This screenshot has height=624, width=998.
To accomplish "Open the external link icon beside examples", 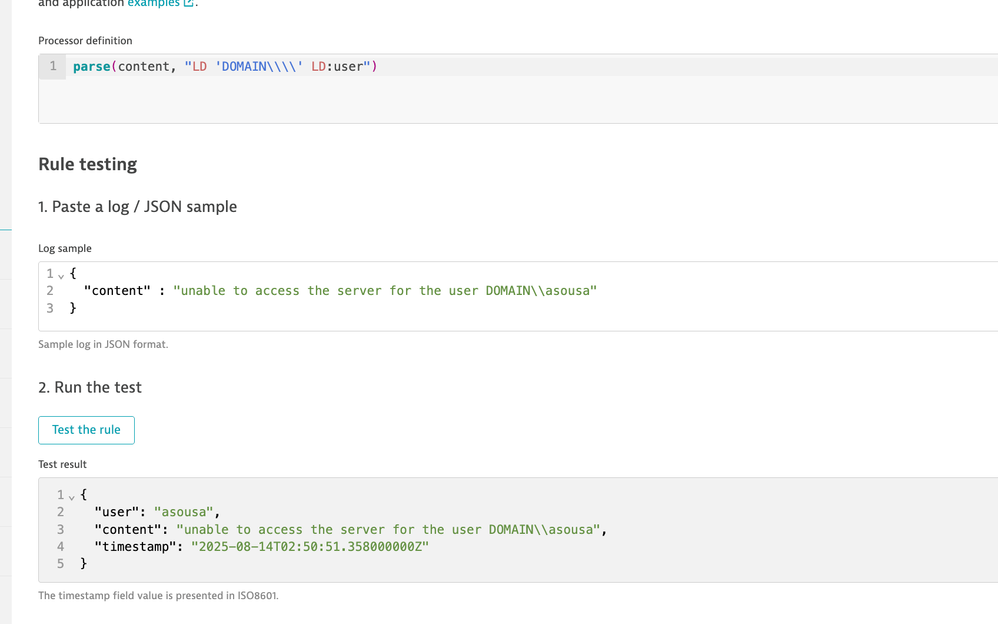I will click(188, 3).
